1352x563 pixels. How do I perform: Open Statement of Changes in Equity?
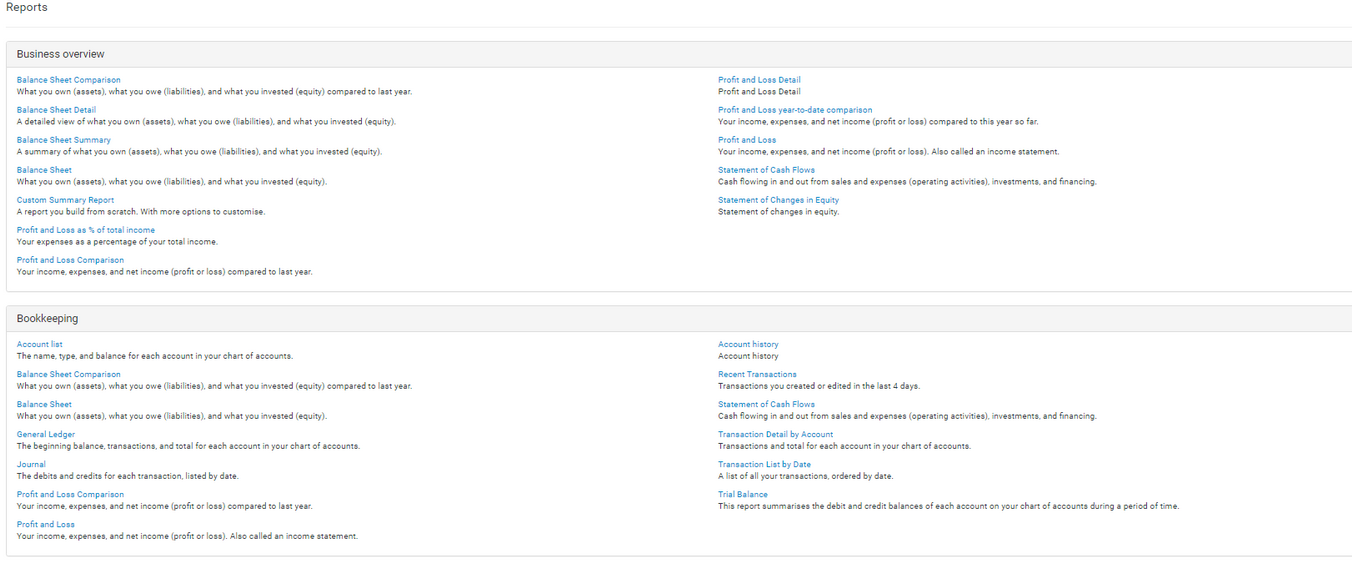778,200
